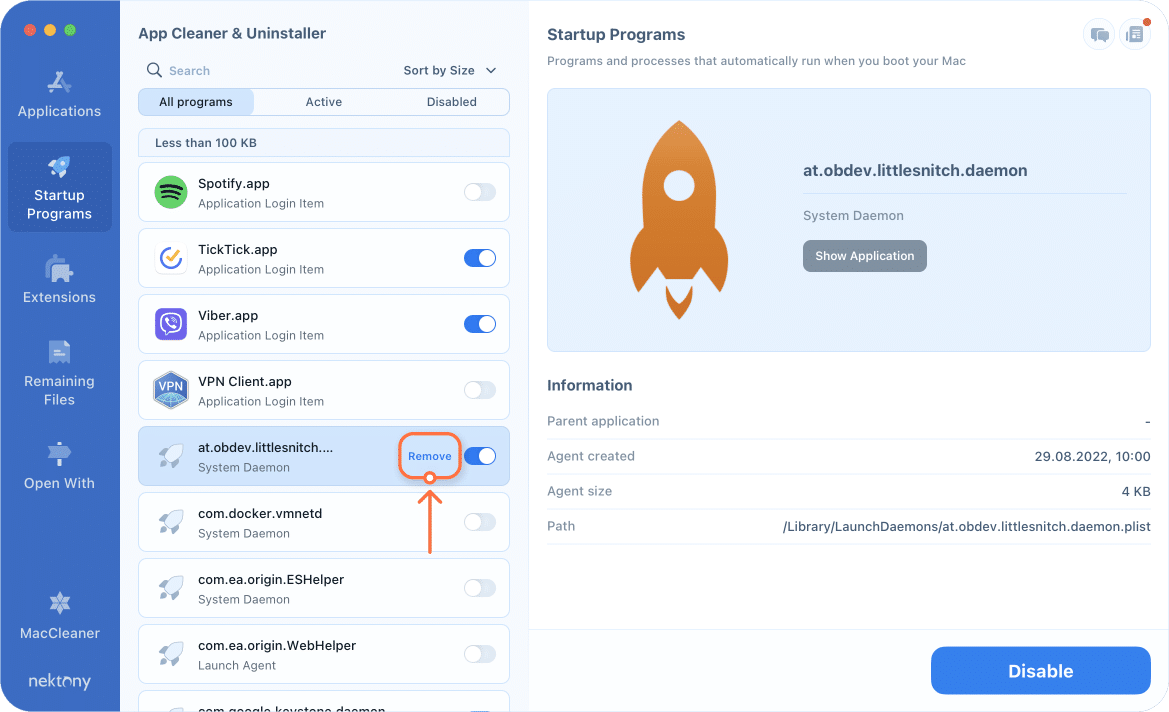
Task: Click the littlesnitch daemon rocket icon
Action: click(x=171, y=456)
